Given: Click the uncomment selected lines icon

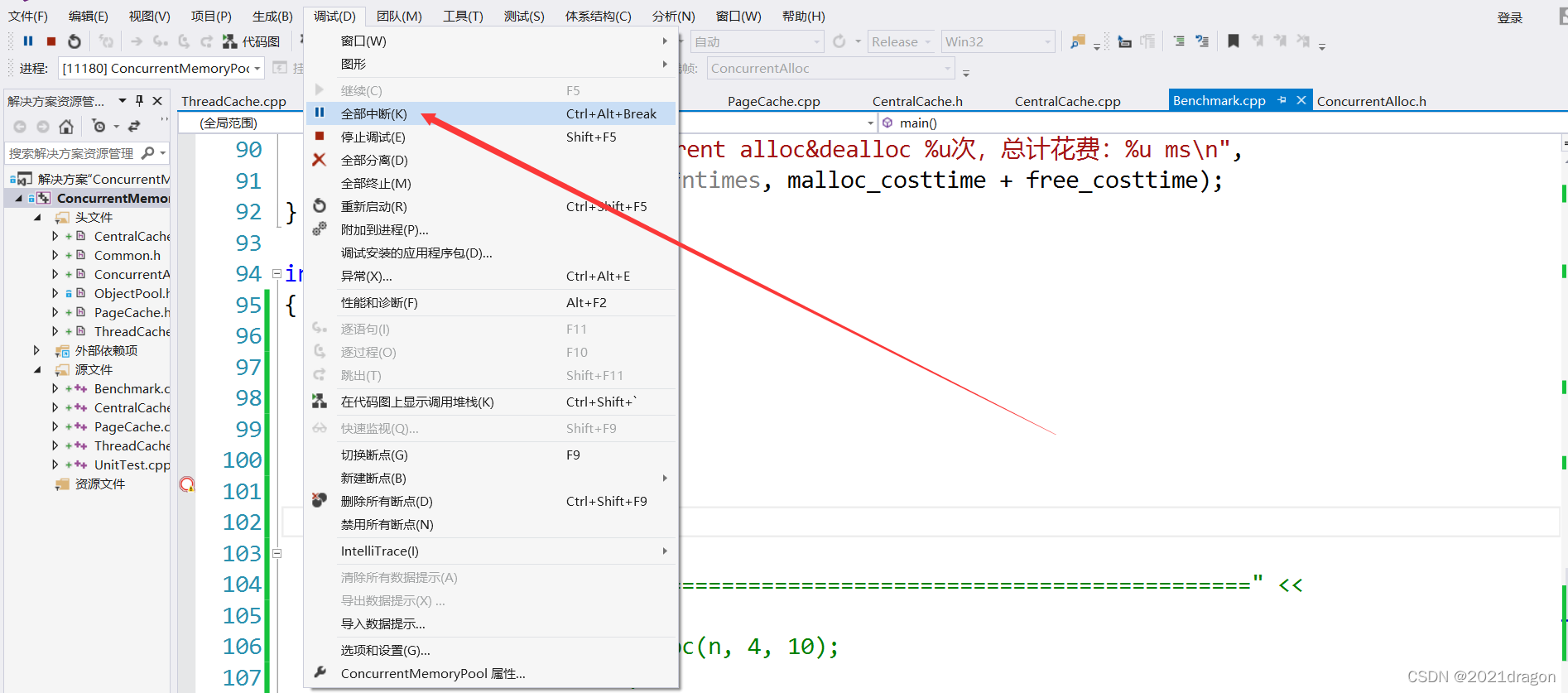Looking at the screenshot, I should (1202, 41).
